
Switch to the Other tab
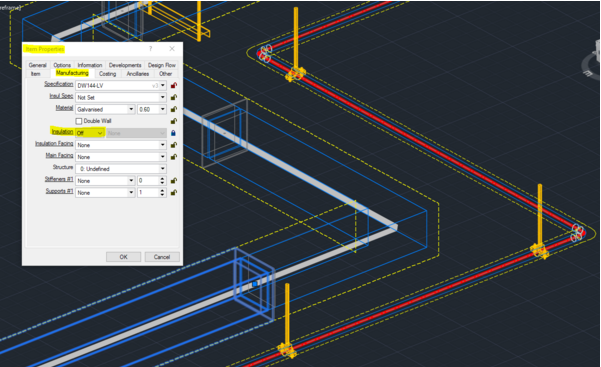pos(166,74)
